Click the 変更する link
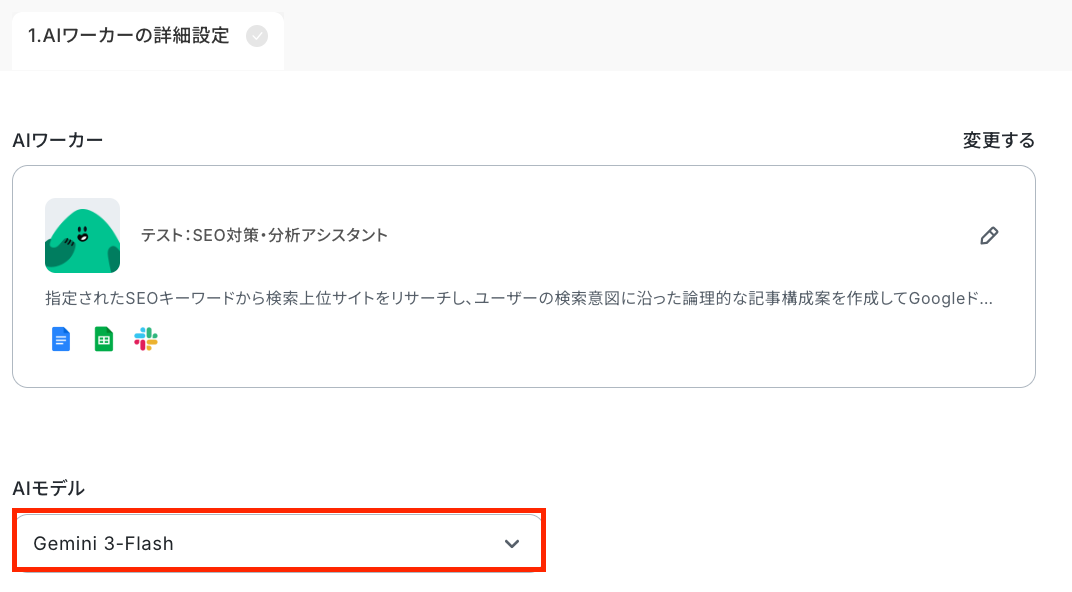 tap(998, 140)
